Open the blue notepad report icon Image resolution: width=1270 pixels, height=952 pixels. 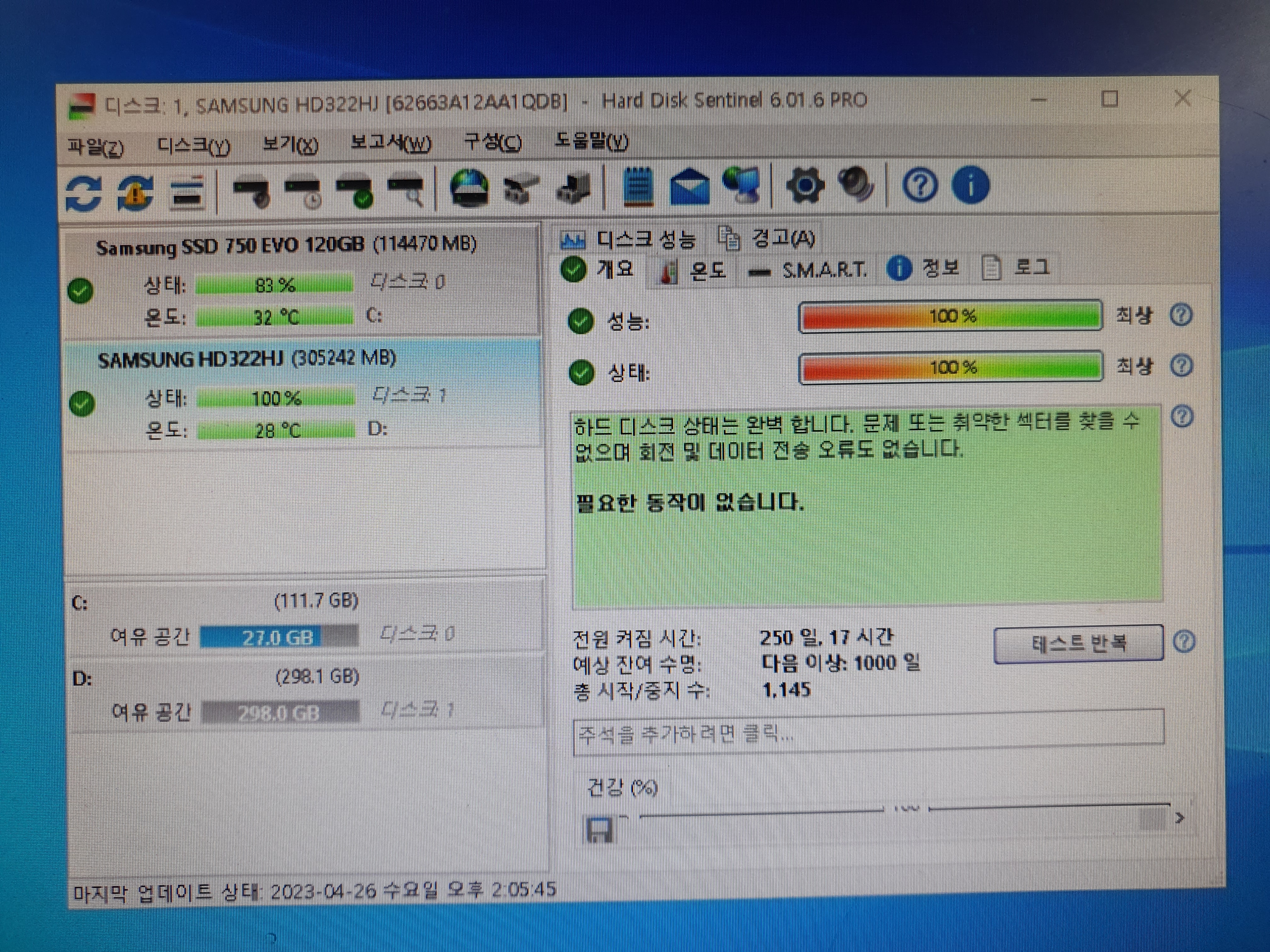coord(638,186)
